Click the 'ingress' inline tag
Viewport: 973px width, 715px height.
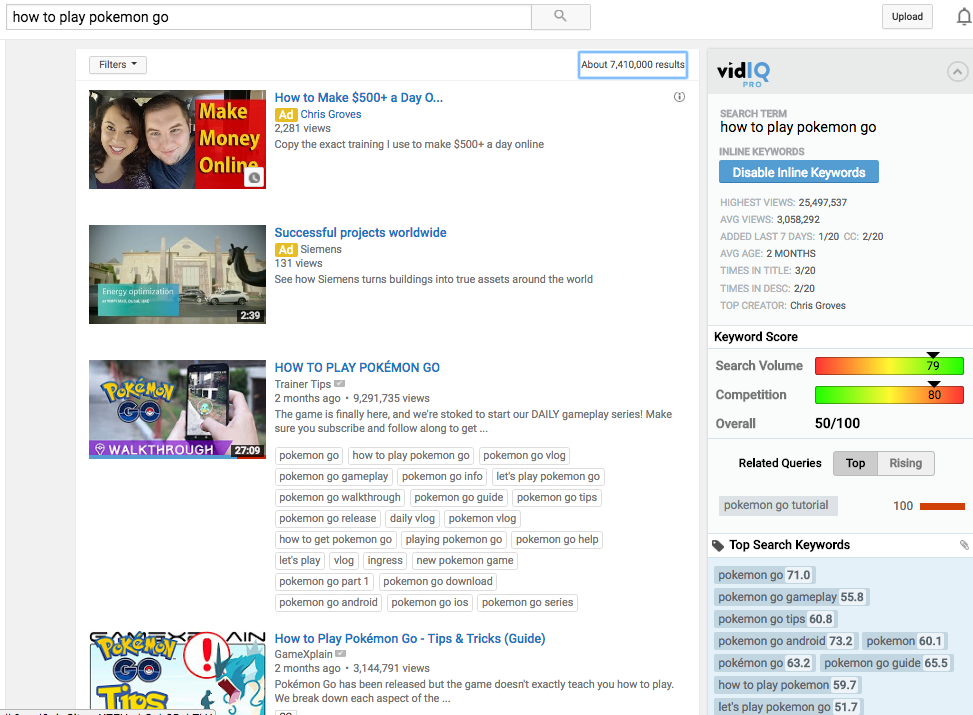tap(385, 560)
